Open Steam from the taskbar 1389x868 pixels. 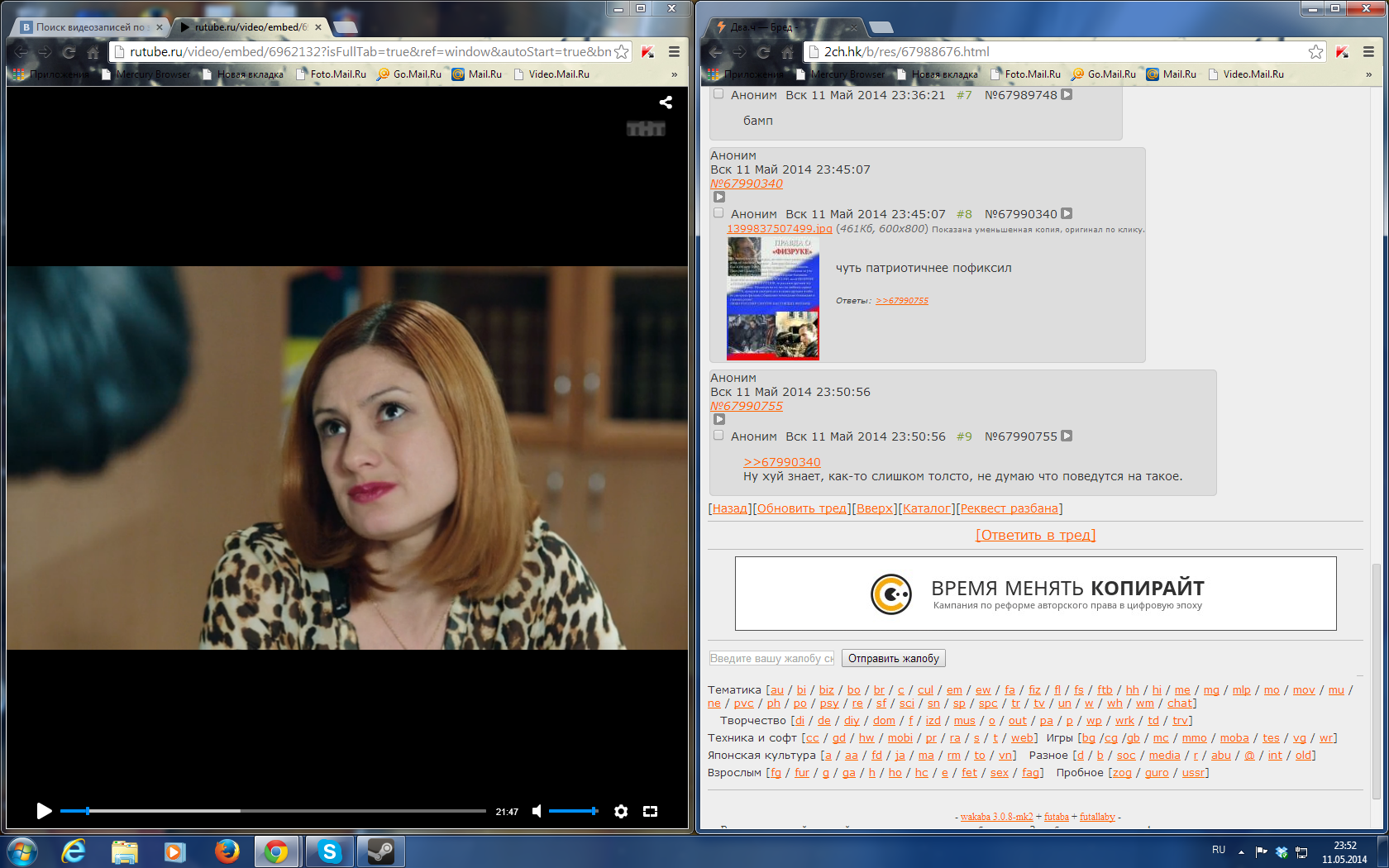(x=381, y=851)
